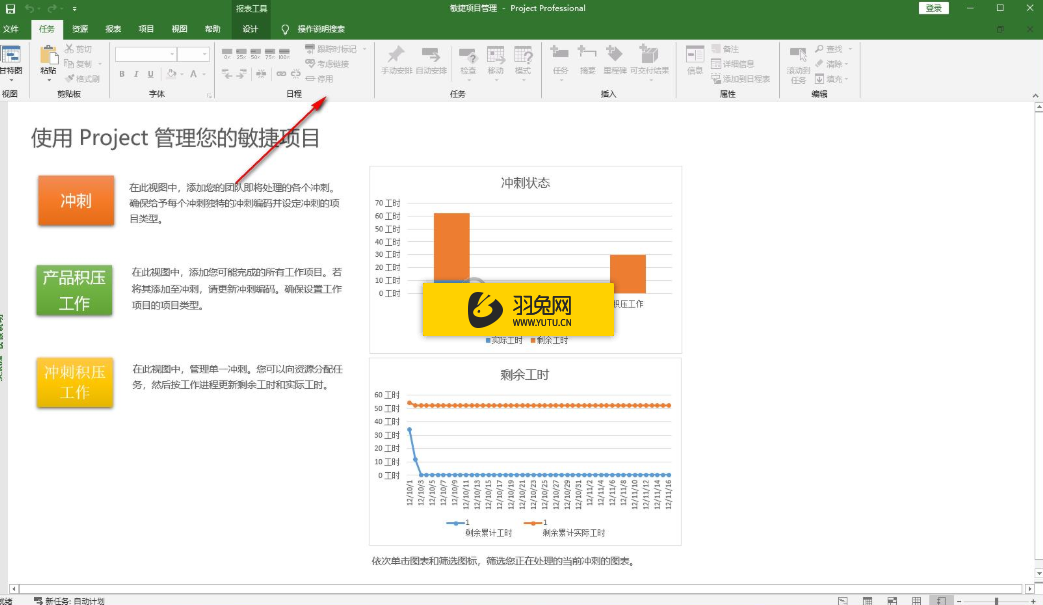Open the font name combo box

tap(146, 55)
